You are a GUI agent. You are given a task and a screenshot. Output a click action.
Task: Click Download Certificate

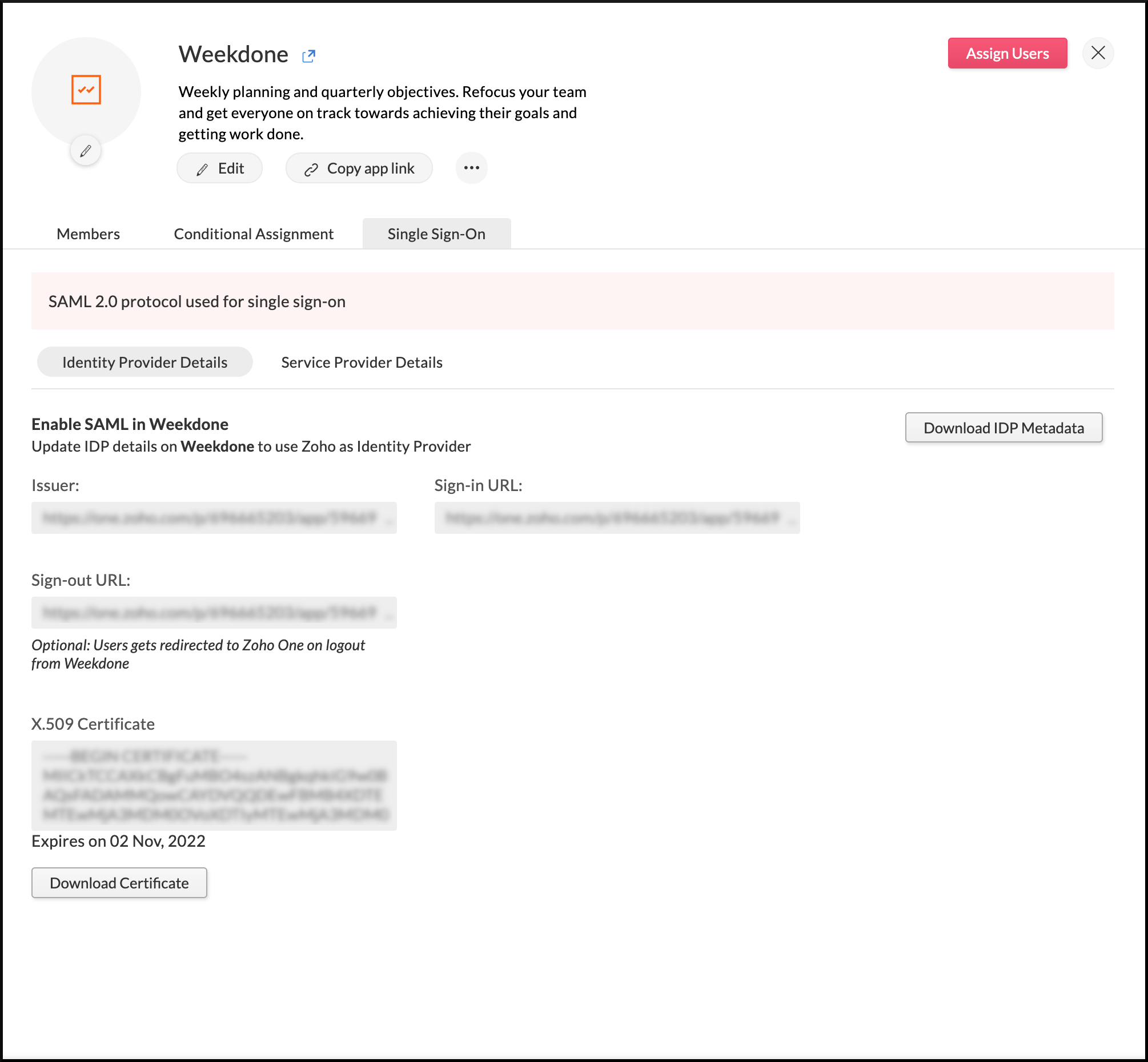pos(119,883)
